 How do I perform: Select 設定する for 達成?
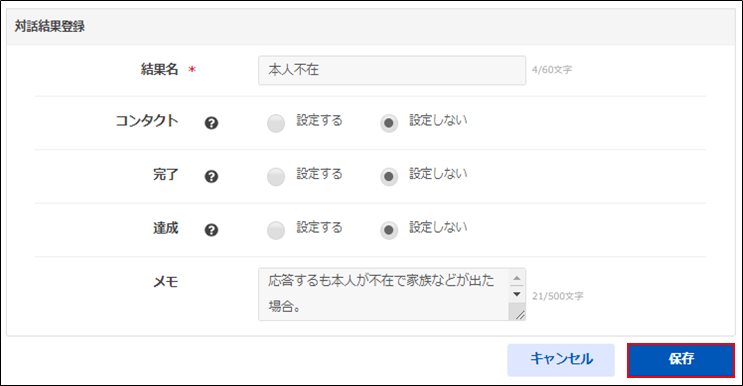[276, 230]
